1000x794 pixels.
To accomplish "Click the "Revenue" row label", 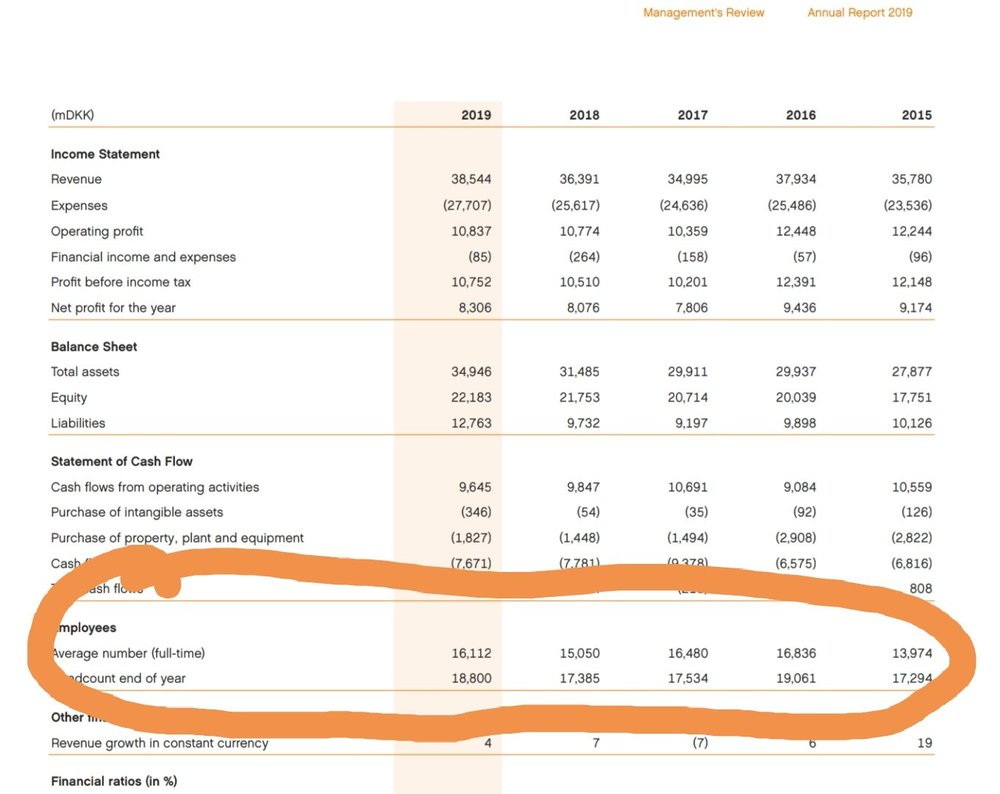I will (x=76, y=179).
